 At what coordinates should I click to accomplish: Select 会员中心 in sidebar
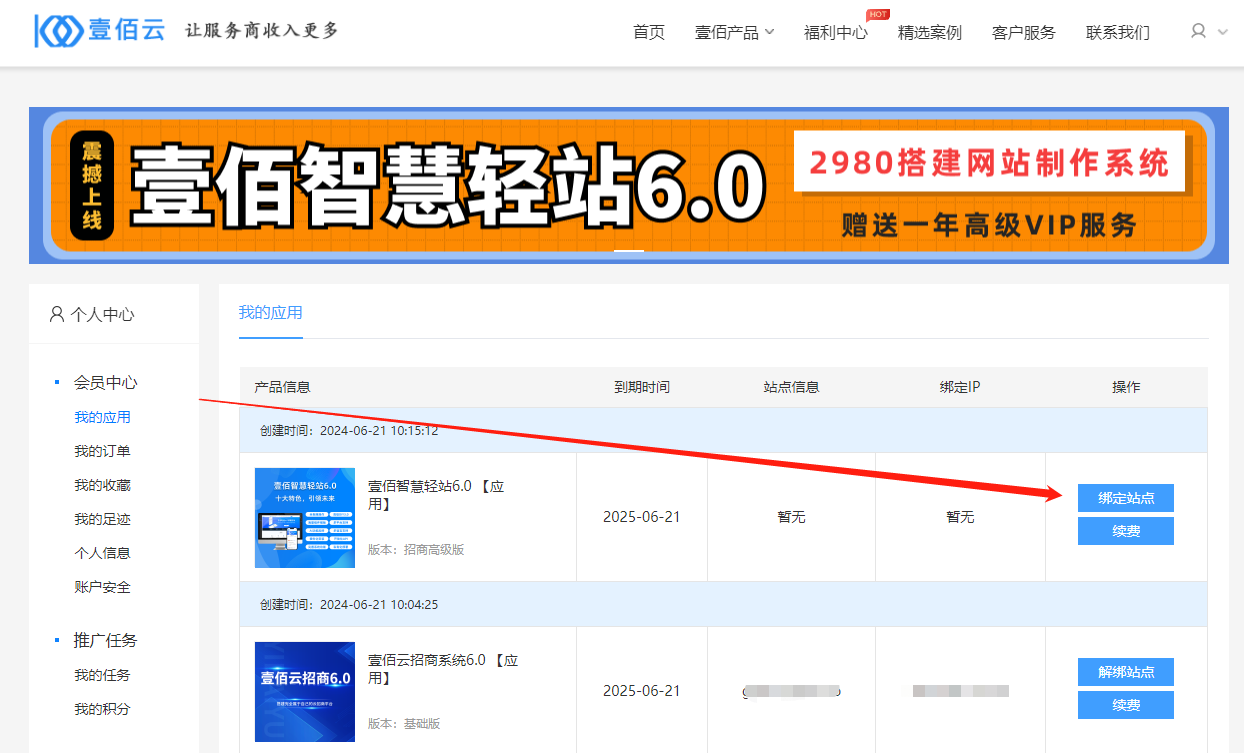click(x=106, y=382)
